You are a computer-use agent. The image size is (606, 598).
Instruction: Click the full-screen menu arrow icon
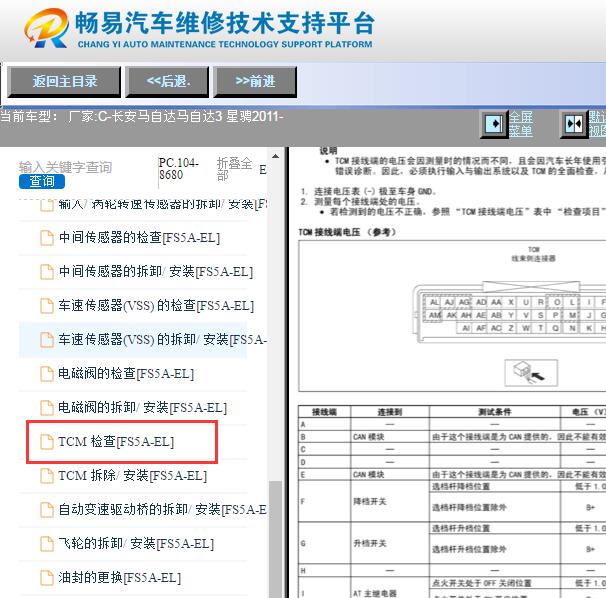click(493, 124)
